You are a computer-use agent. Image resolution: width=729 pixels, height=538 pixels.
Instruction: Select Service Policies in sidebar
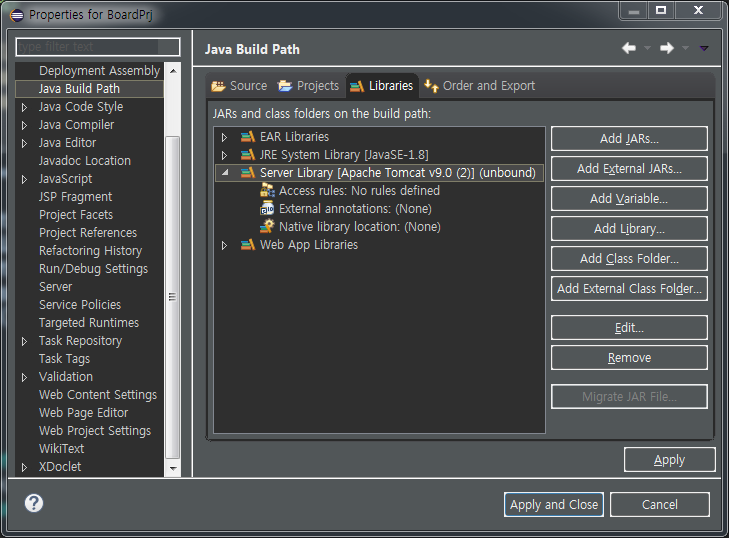(80, 305)
